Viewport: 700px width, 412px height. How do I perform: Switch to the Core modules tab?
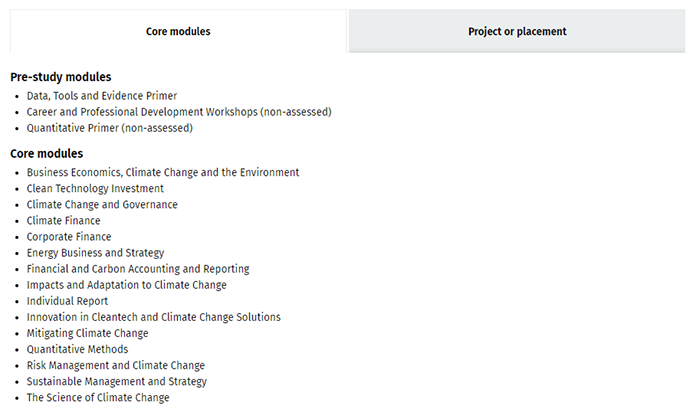click(x=178, y=31)
